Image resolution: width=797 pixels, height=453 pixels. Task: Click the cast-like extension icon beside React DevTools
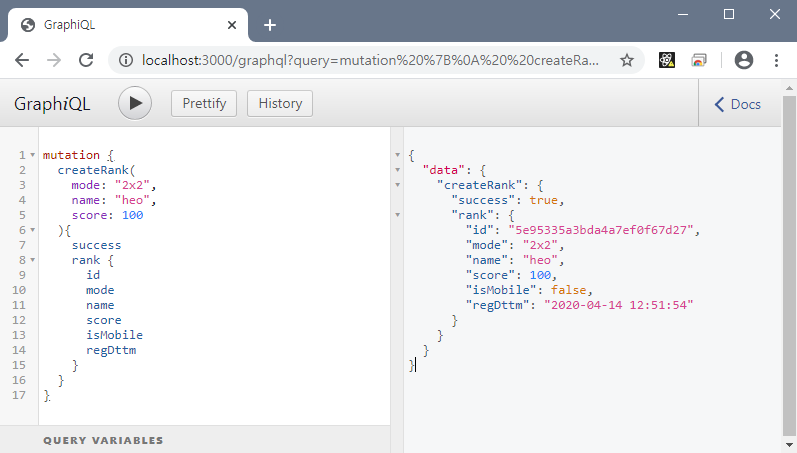(x=699, y=60)
